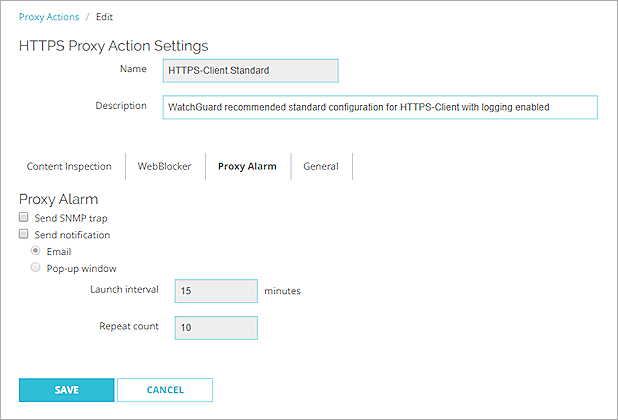Screen dimensions: 618x420
Task: Click the 'minutes' unit label
Action: [282, 291]
